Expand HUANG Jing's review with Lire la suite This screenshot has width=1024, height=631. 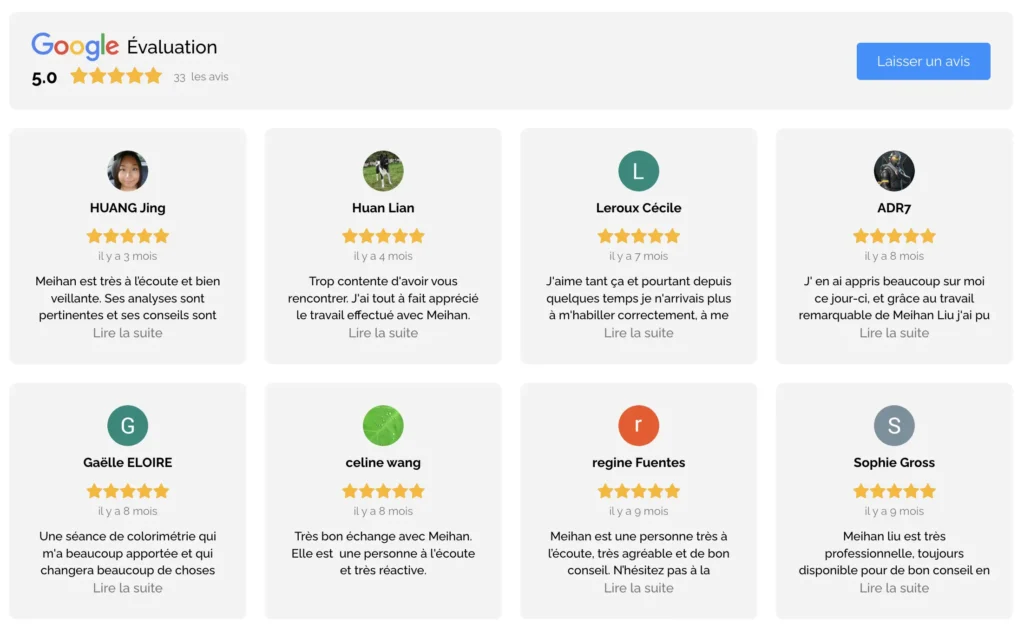128,333
